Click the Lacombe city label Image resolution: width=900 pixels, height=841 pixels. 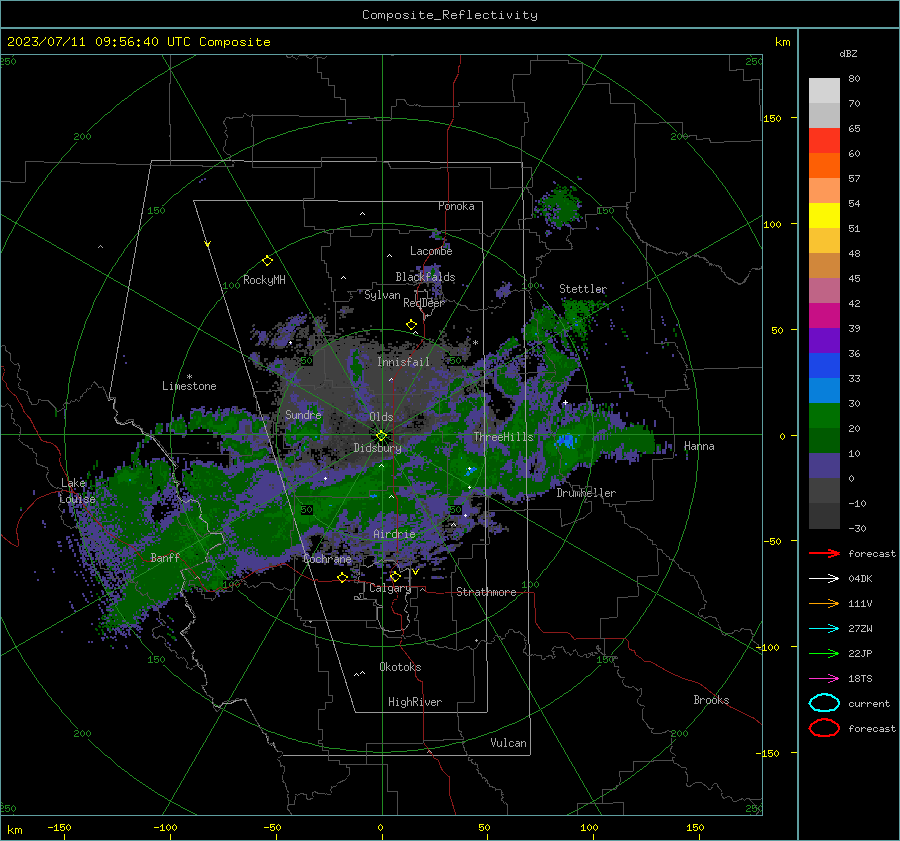(x=431, y=251)
